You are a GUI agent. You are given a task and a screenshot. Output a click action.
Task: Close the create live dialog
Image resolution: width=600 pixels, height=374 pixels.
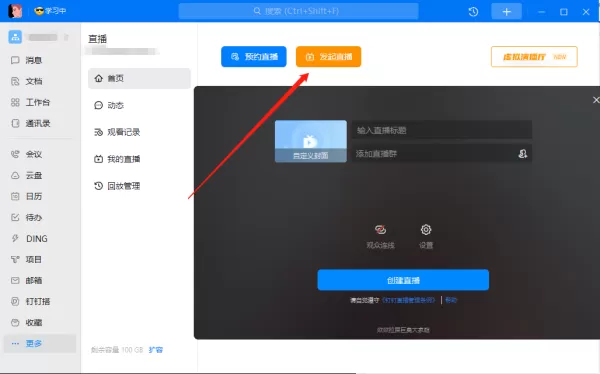596,100
